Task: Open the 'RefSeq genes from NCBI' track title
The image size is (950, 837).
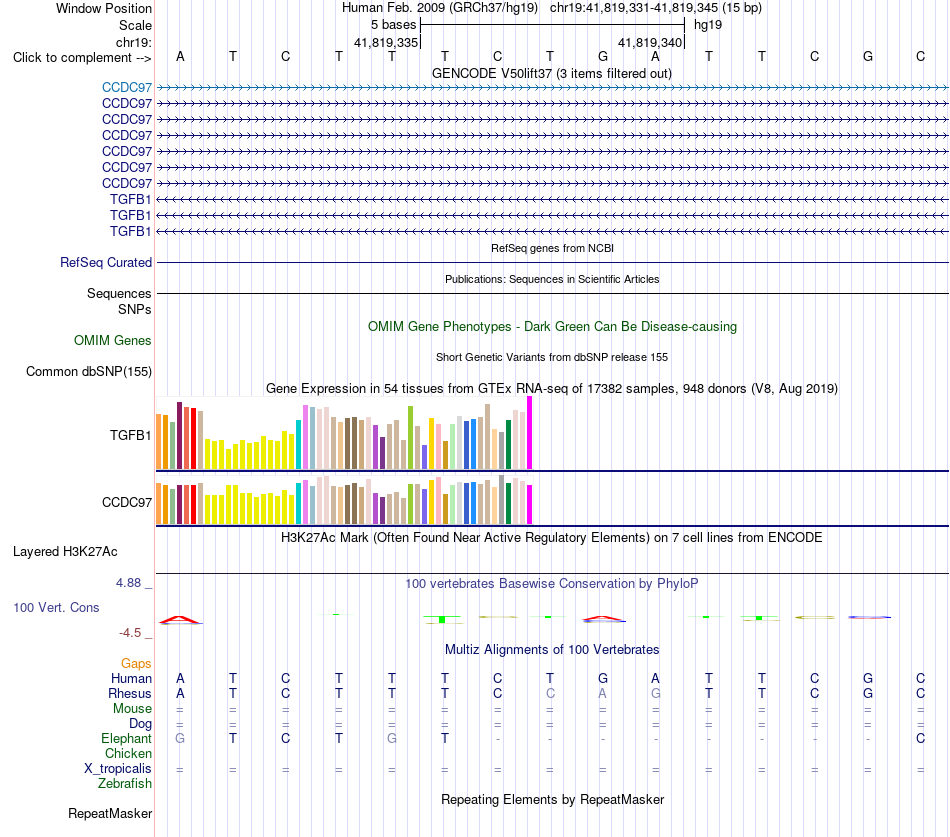Action: coord(552,248)
